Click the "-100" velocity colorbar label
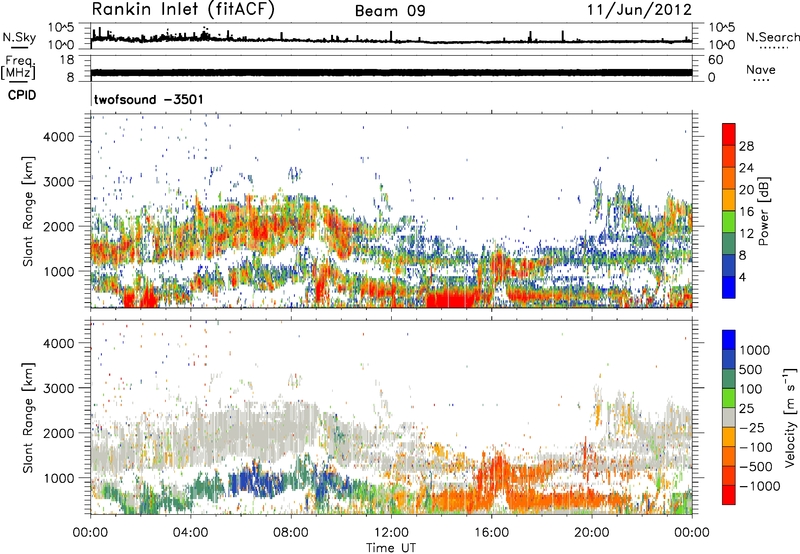The image size is (800, 554). (755, 447)
